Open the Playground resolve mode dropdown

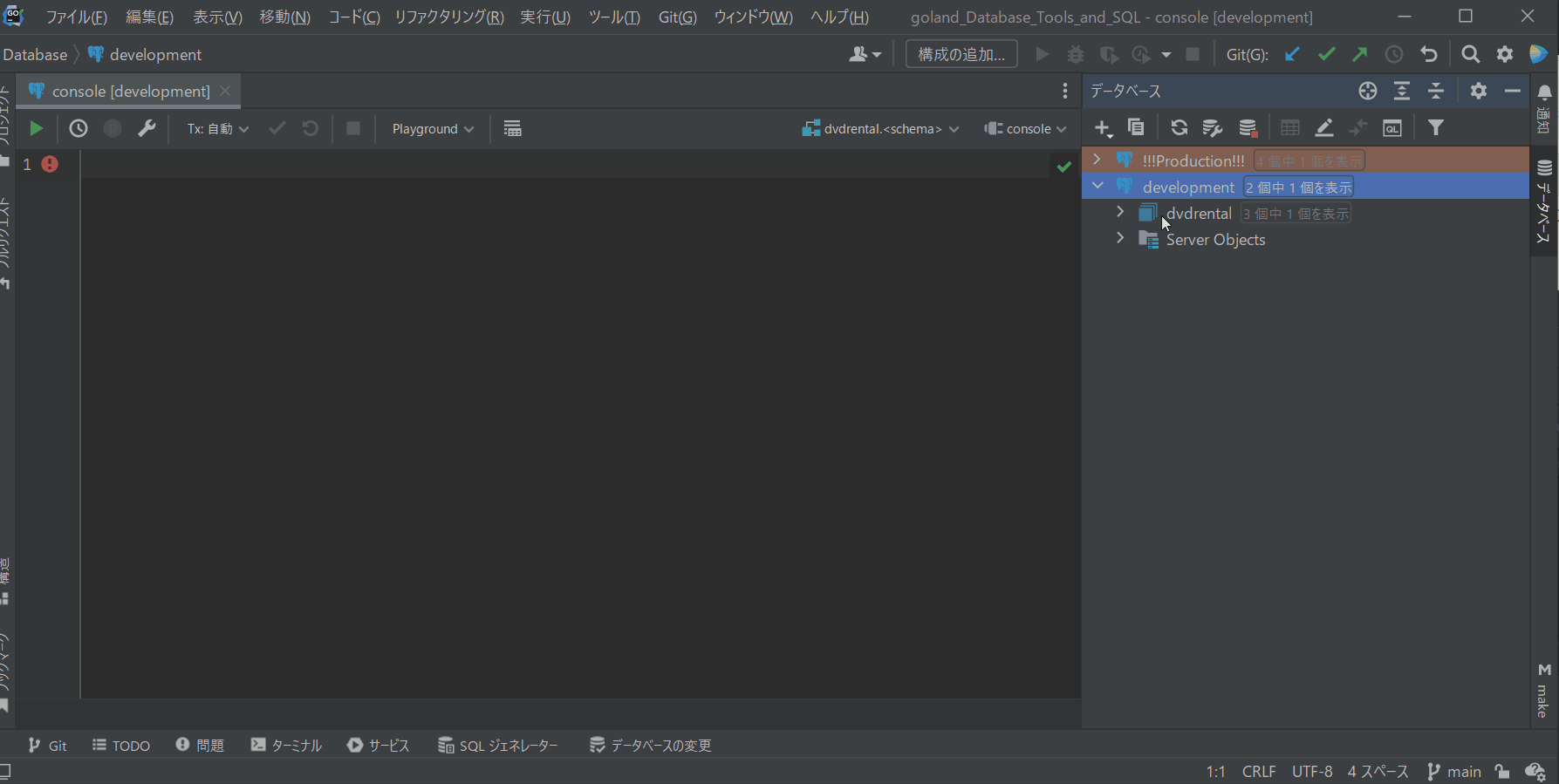click(433, 129)
